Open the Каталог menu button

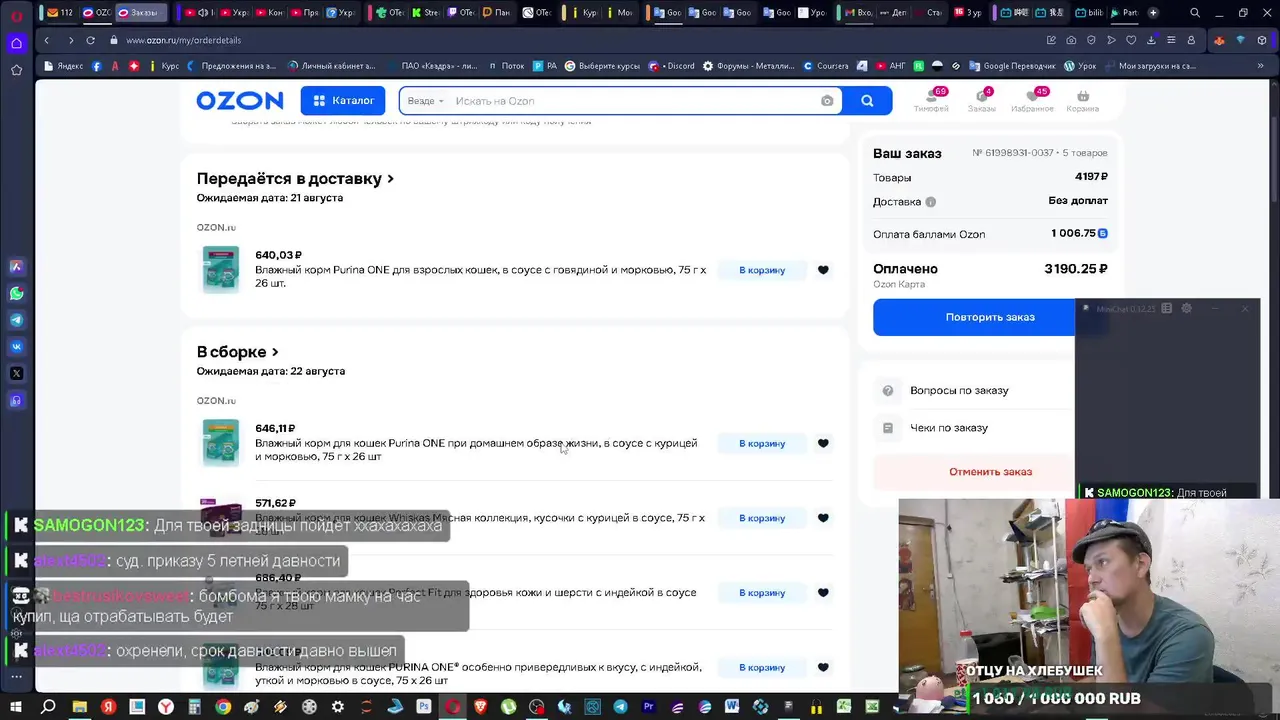click(343, 101)
